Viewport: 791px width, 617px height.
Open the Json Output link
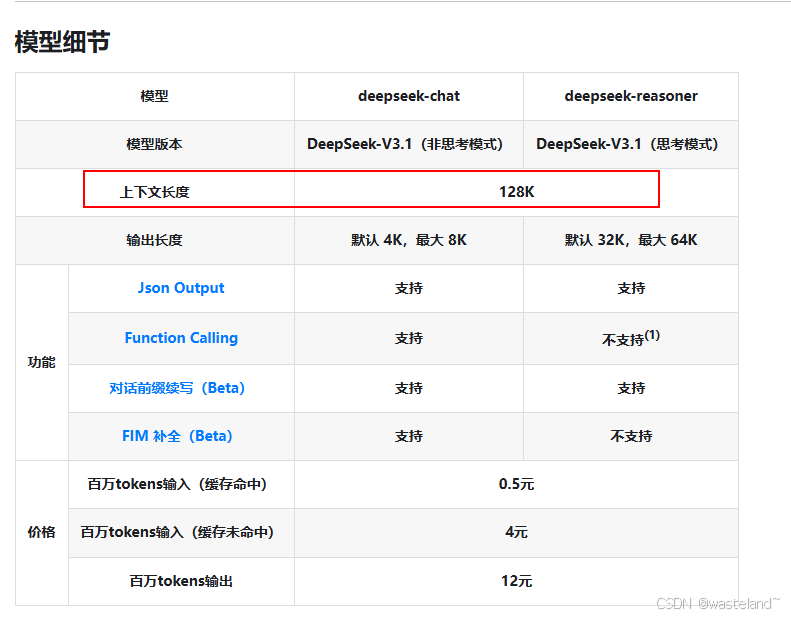(x=181, y=288)
